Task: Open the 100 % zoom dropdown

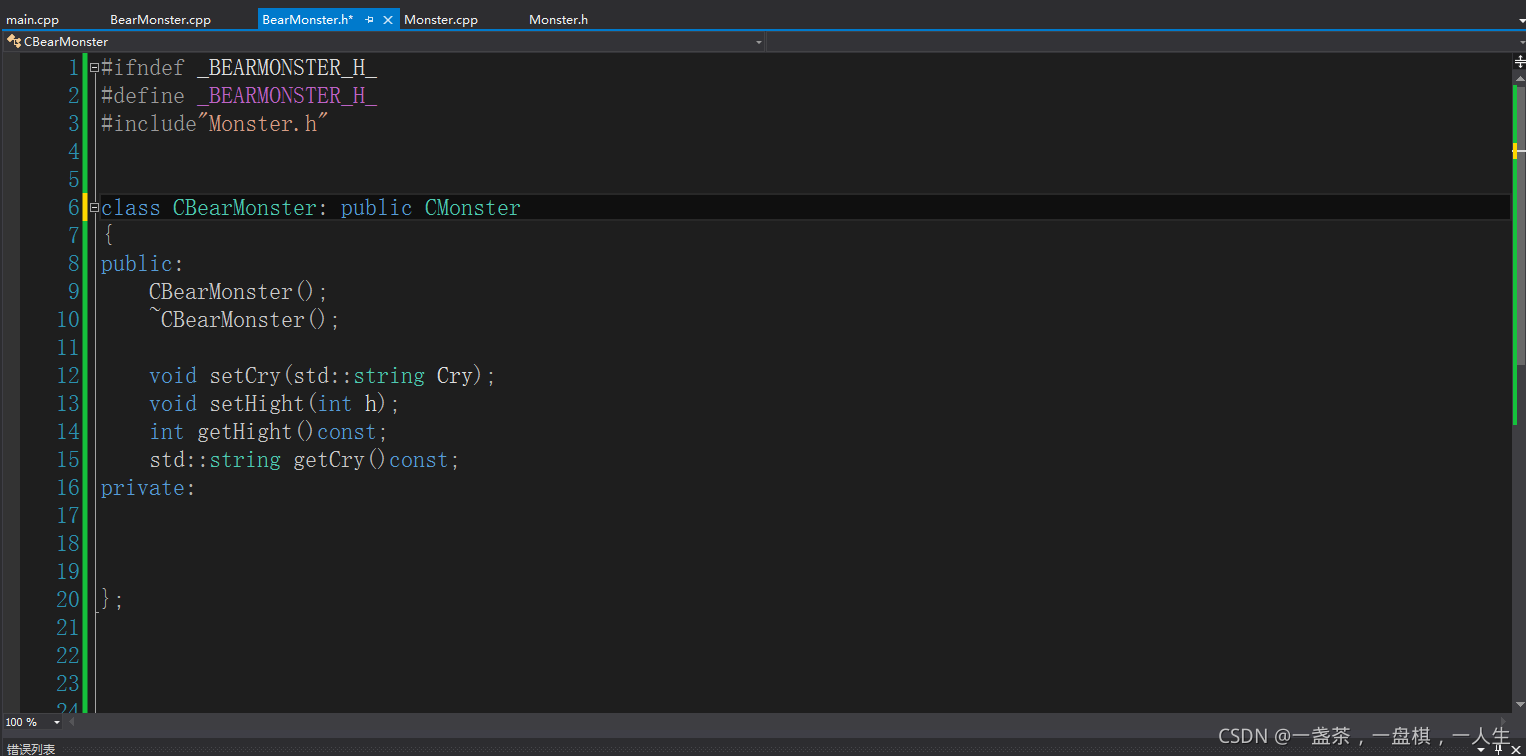Action: (56, 722)
